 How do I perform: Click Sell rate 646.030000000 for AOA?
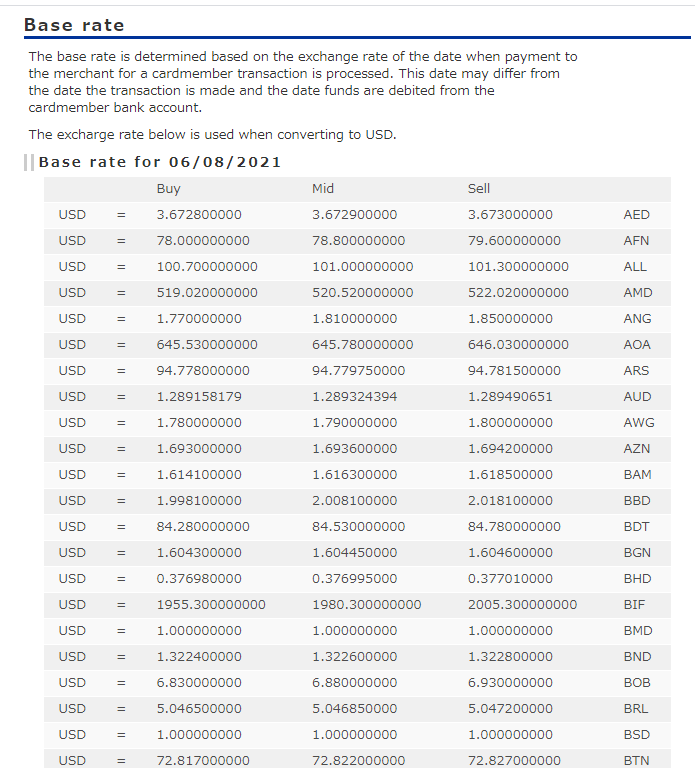pyautogui.click(x=518, y=344)
